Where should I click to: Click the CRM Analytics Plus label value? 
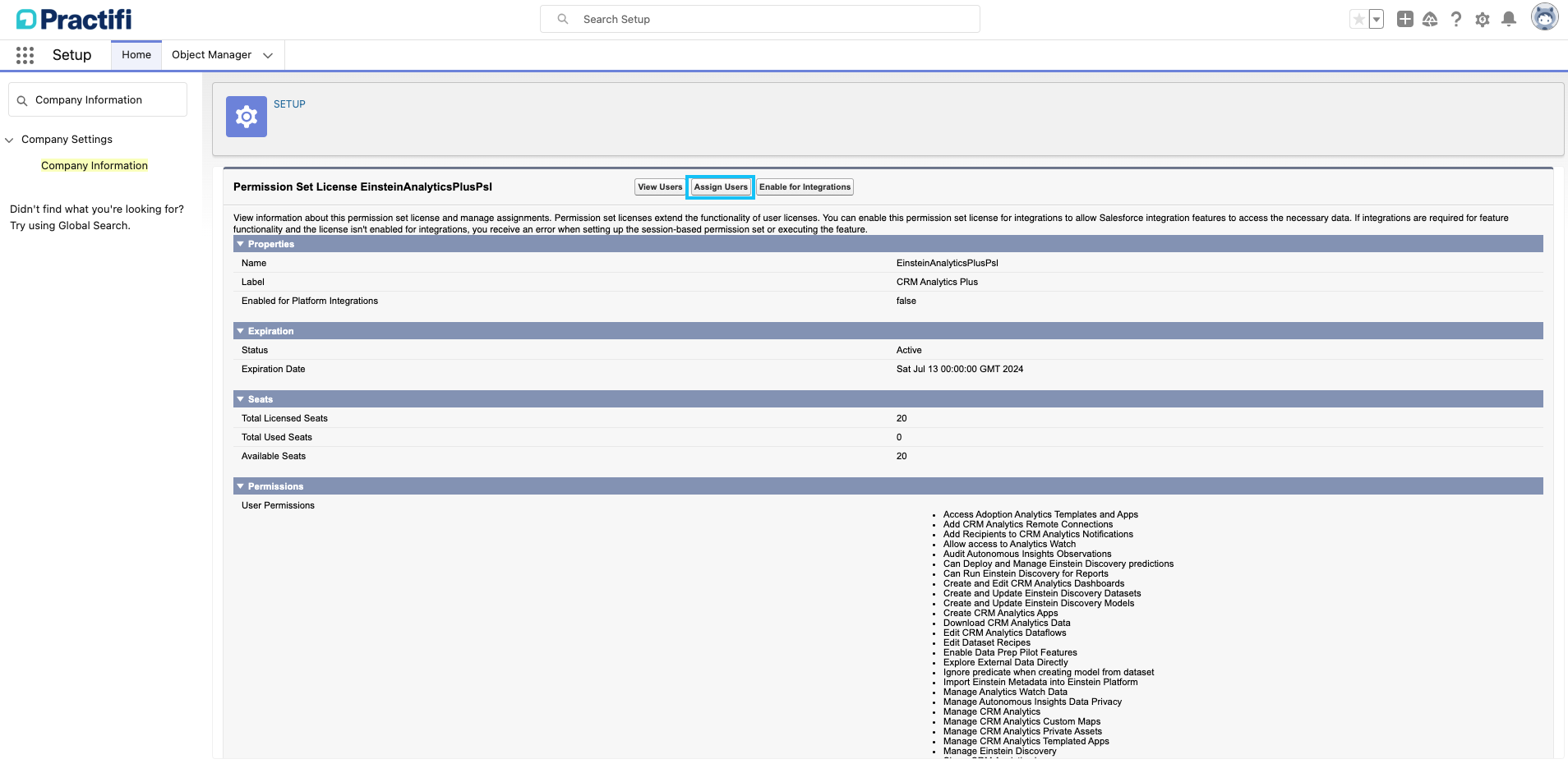coord(937,283)
